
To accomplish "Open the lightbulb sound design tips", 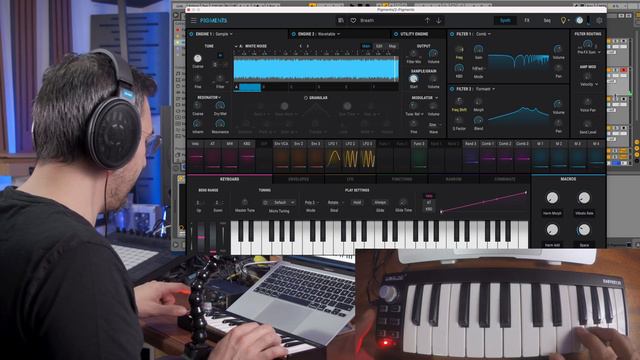I will tap(564, 20).
